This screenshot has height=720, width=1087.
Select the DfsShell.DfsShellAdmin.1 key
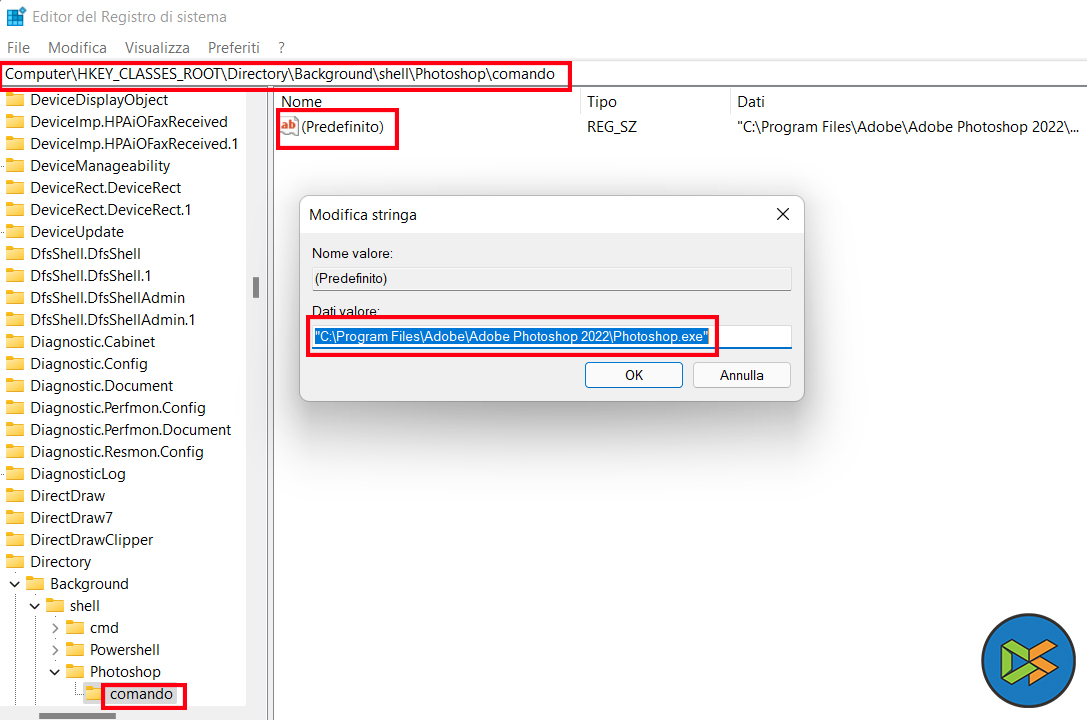[112, 319]
